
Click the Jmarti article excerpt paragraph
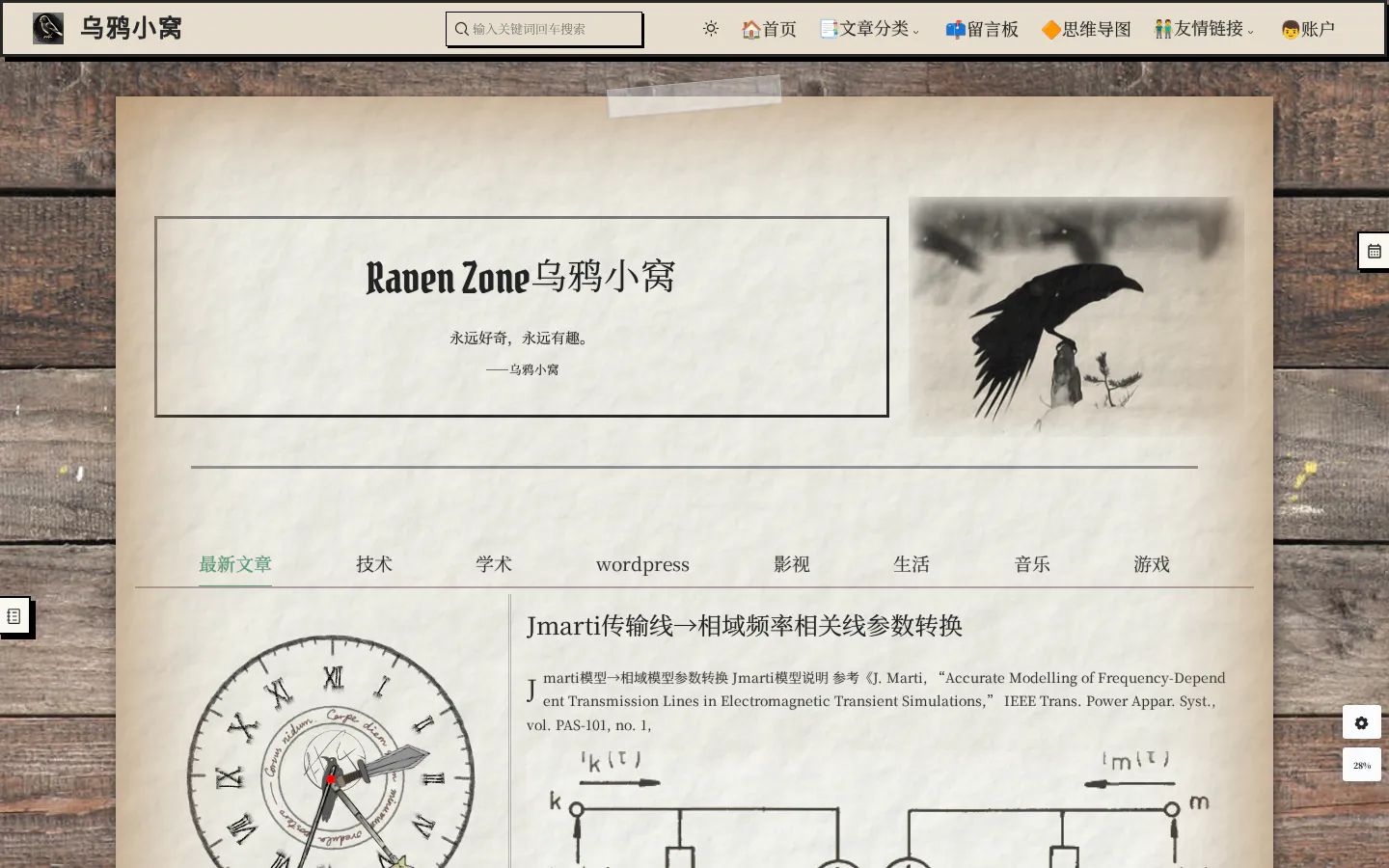878,701
